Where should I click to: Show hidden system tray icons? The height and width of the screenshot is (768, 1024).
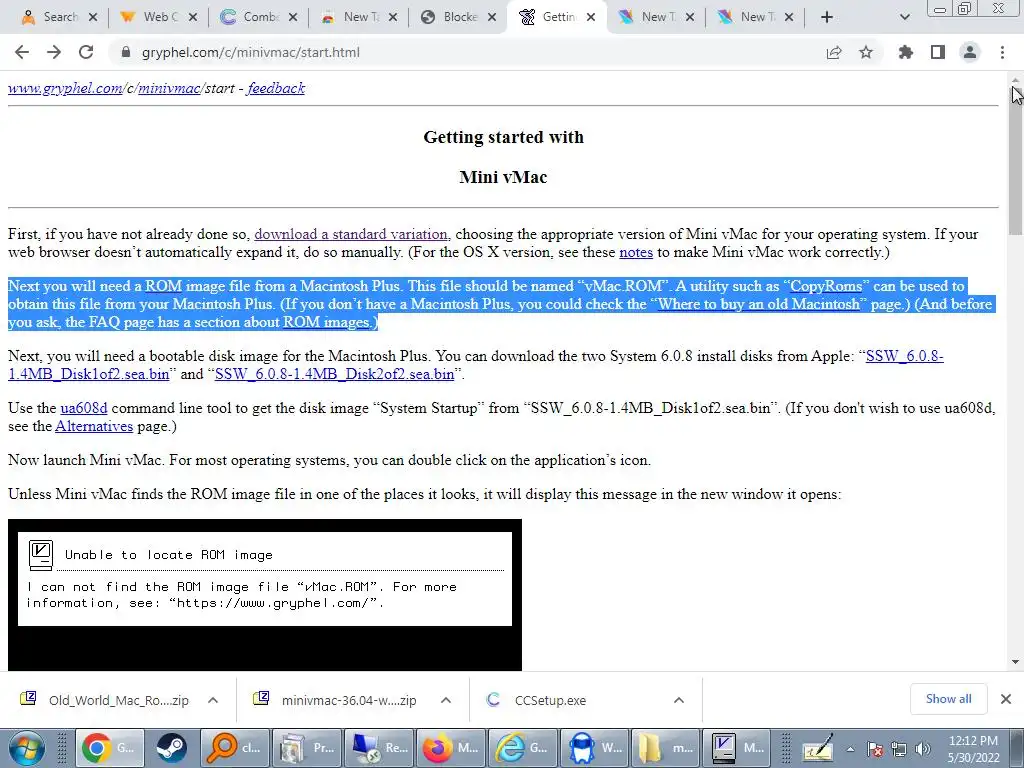(x=850, y=748)
